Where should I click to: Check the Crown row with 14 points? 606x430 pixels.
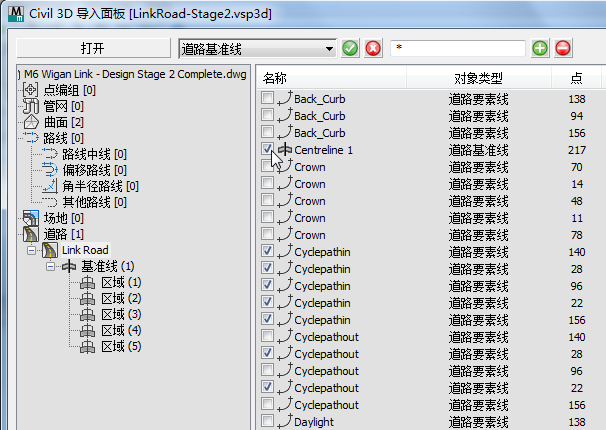click(x=267, y=183)
